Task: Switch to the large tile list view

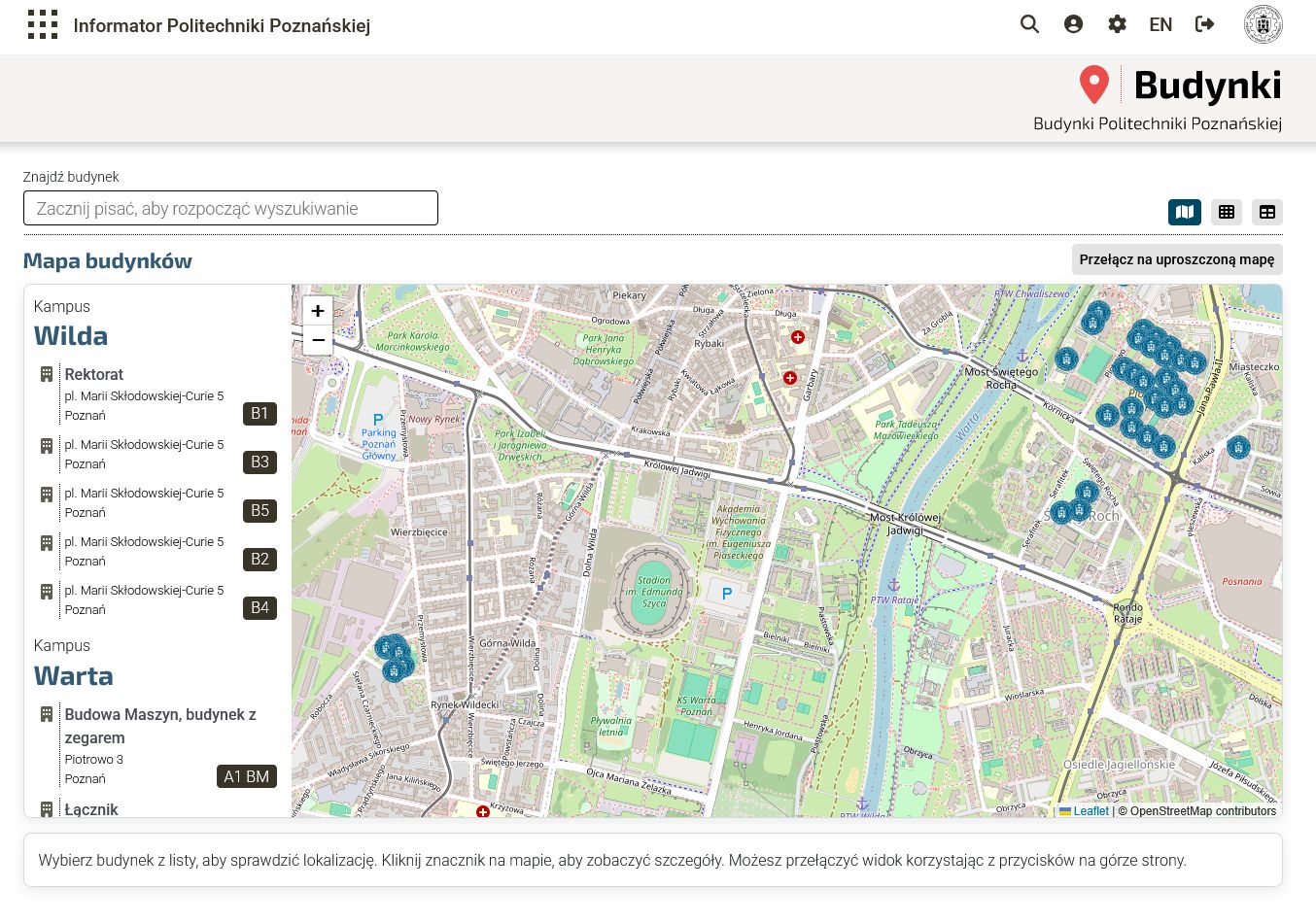Action: pos(1267,212)
